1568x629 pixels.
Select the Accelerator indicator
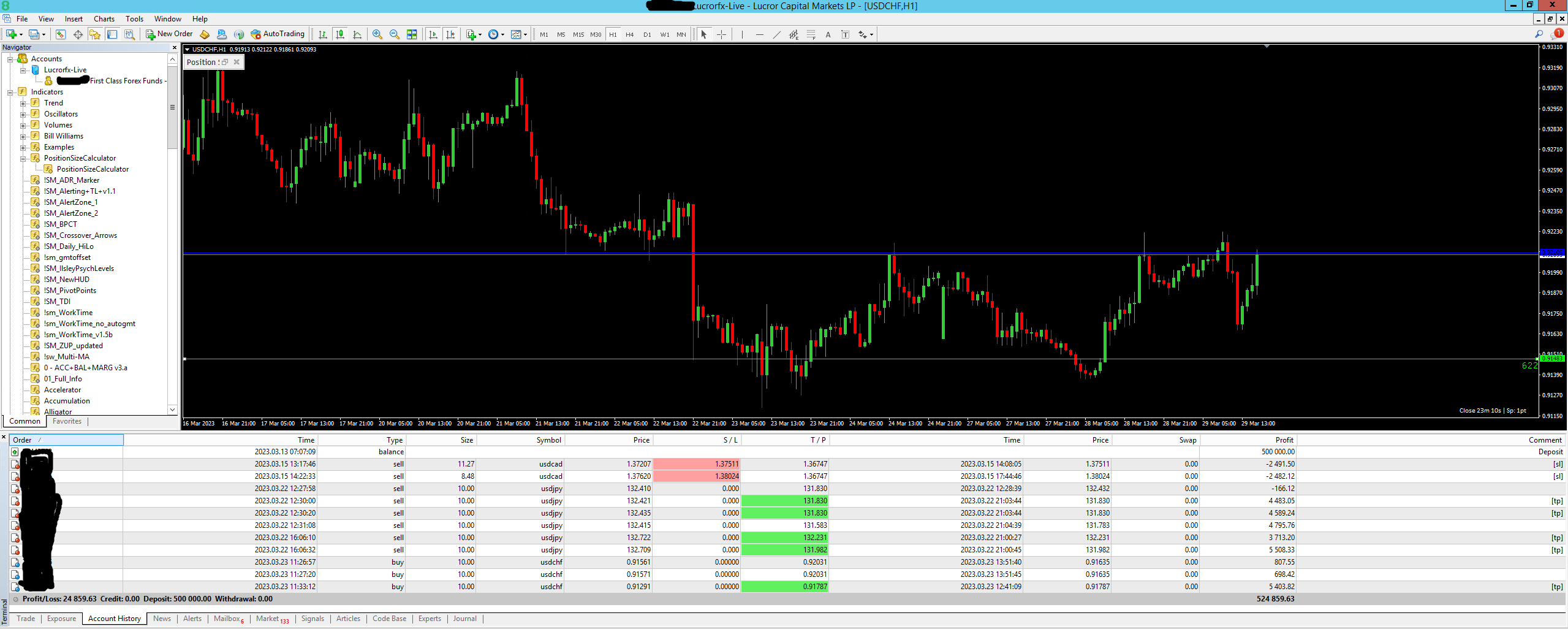pyautogui.click(x=62, y=390)
